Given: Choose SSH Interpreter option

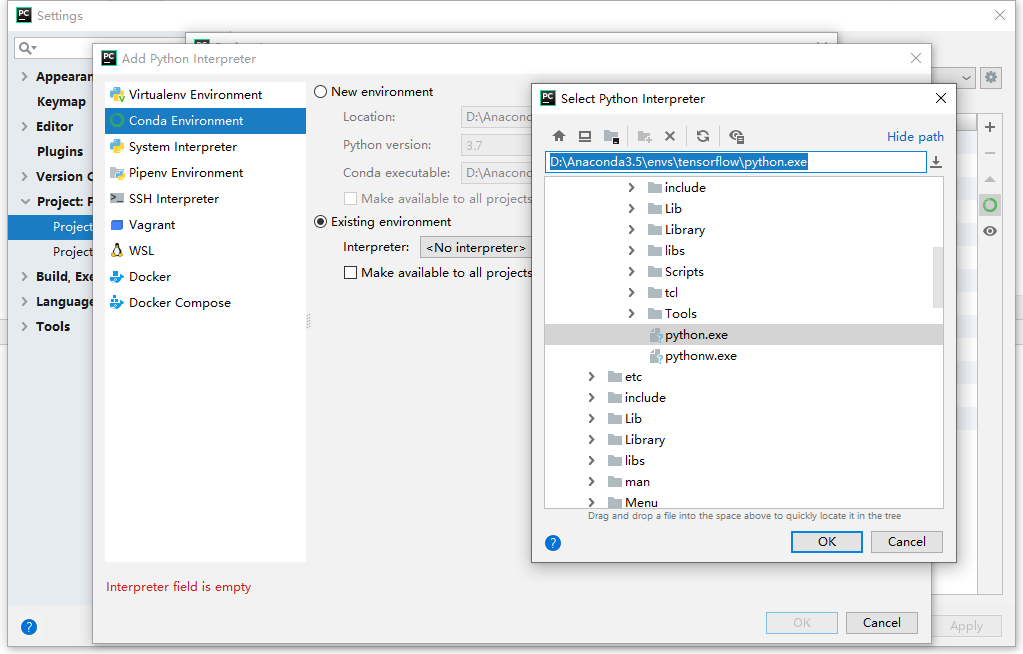Looking at the screenshot, I should tap(206, 199).
